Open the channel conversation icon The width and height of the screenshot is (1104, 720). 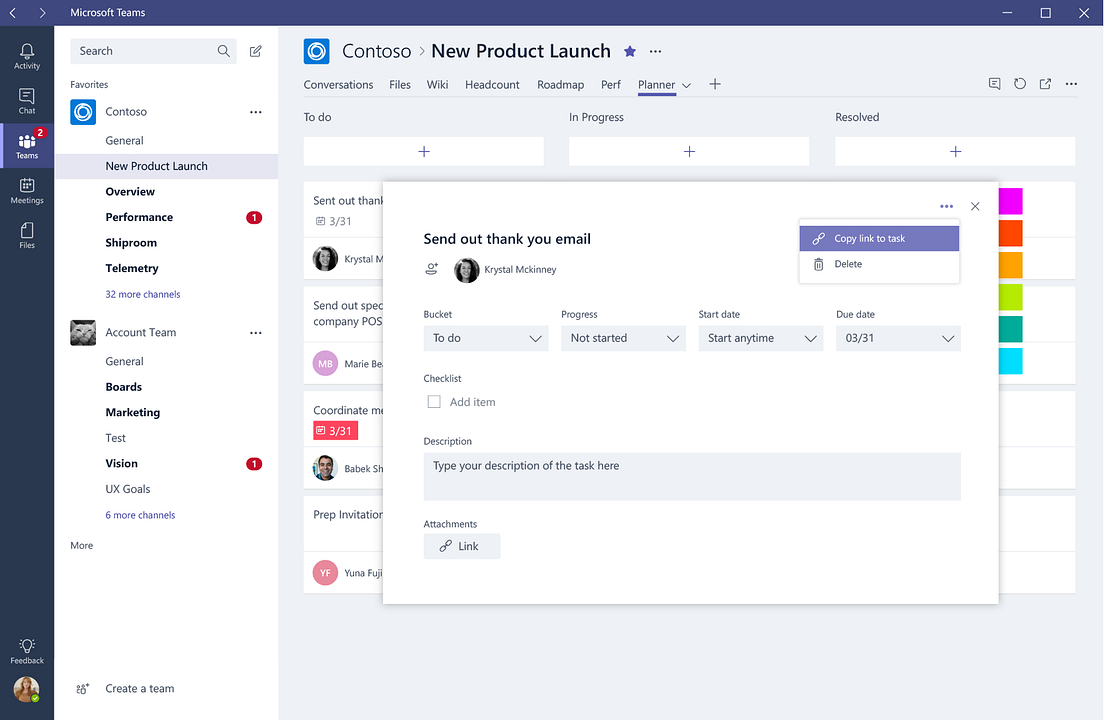pyautogui.click(x=994, y=84)
